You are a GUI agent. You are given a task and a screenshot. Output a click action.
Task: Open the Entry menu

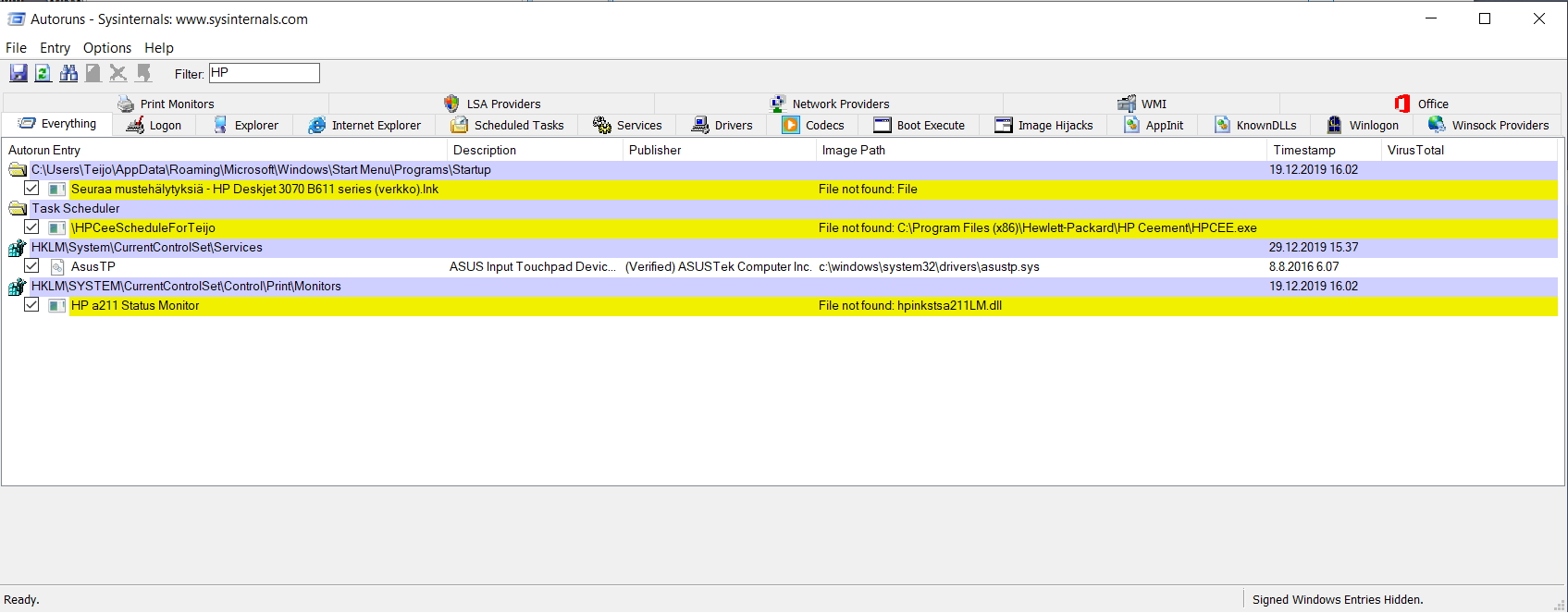click(x=55, y=48)
